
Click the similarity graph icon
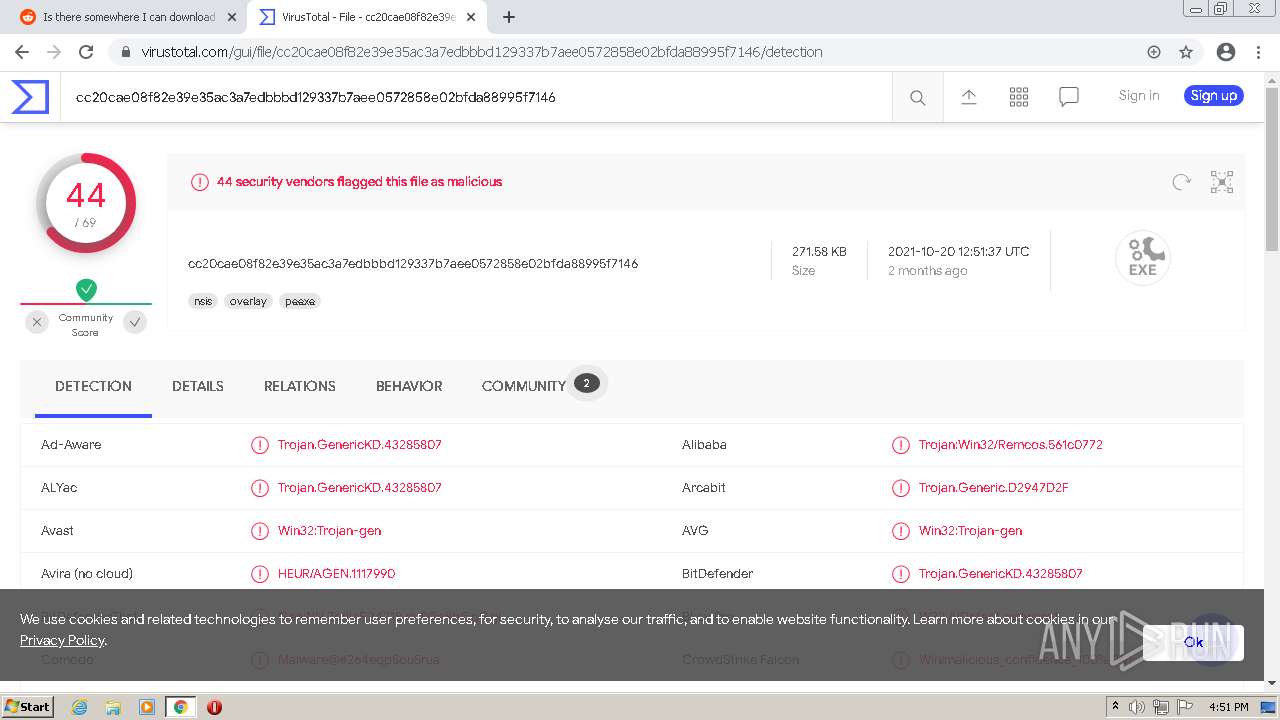coord(1221,182)
